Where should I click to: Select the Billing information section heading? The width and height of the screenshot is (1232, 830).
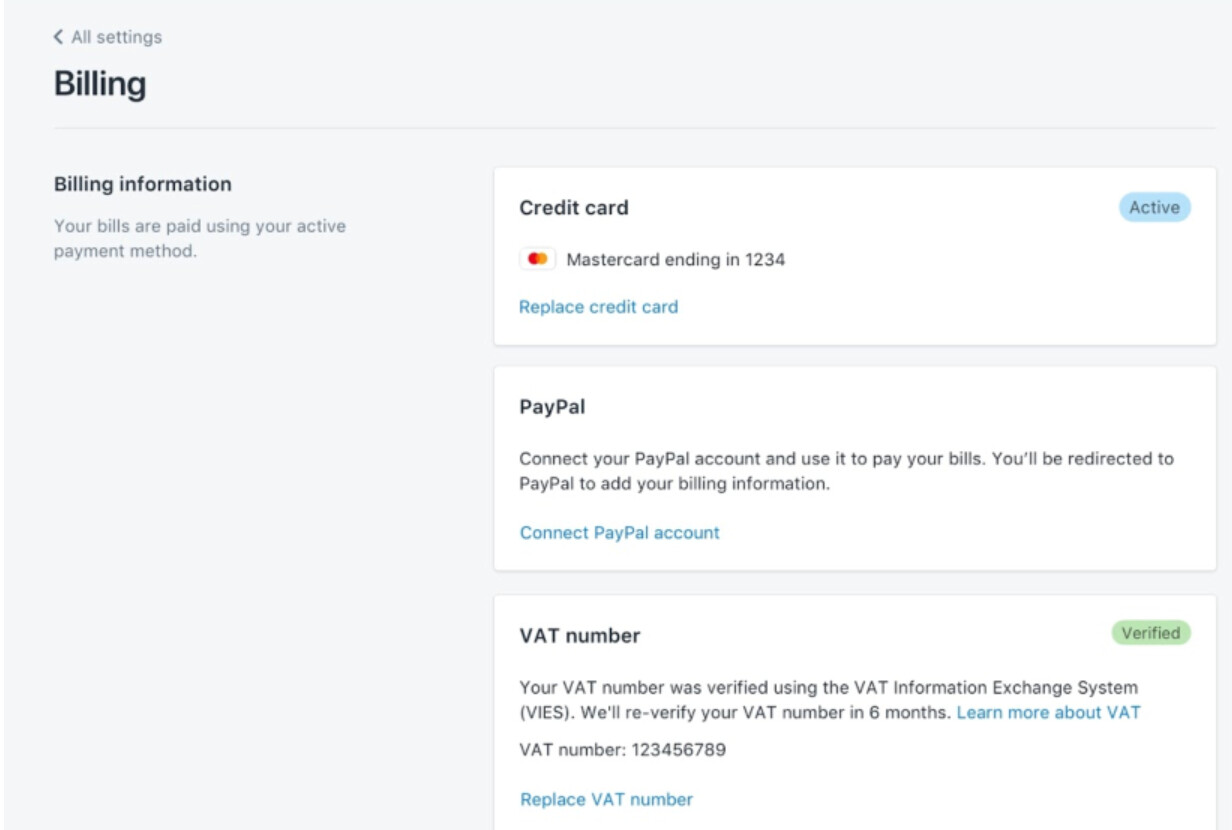pyautogui.click(x=142, y=184)
